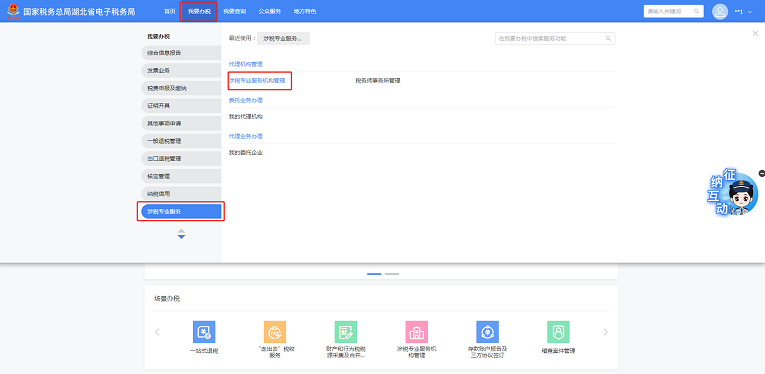
Task: Click the 委托业务办理 section heading
Action: pos(246,100)
